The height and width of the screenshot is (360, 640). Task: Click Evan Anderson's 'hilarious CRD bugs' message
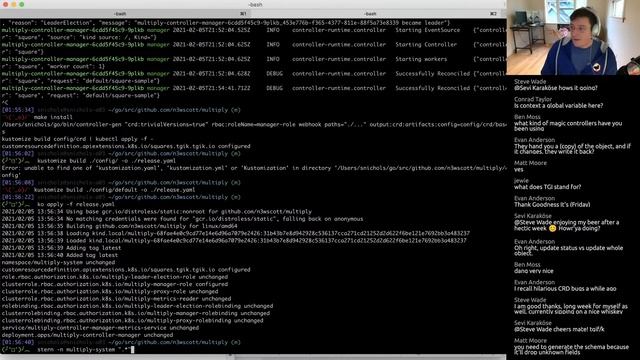point(565,289)
